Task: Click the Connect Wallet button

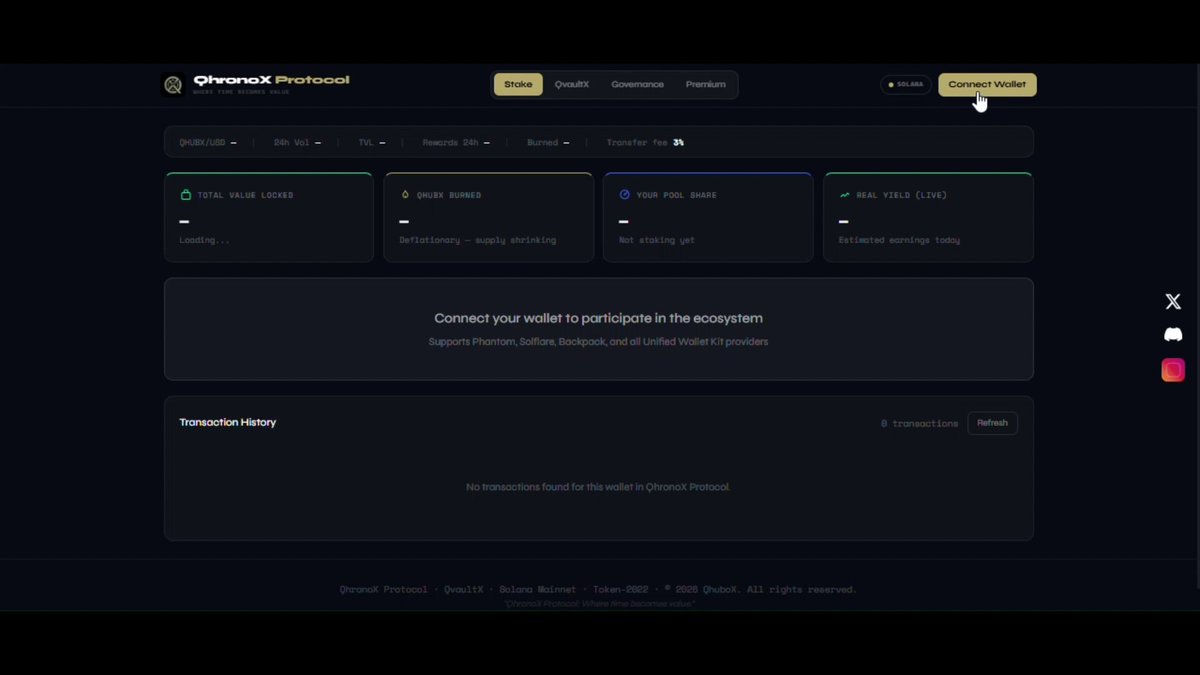Action: (987, 84)
